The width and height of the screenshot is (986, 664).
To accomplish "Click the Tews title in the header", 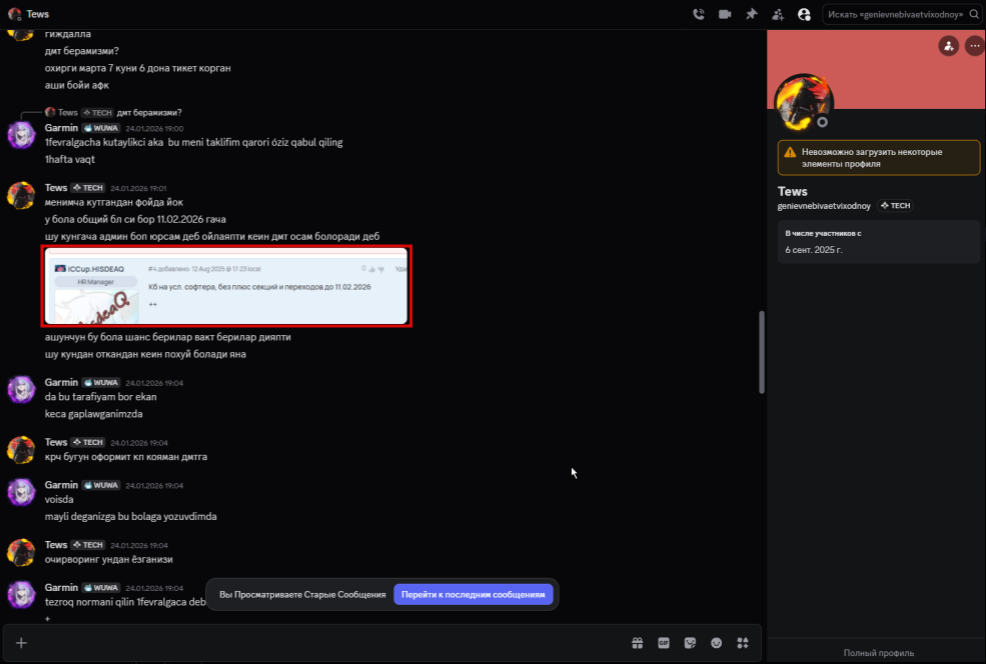I will coord(38,14).
